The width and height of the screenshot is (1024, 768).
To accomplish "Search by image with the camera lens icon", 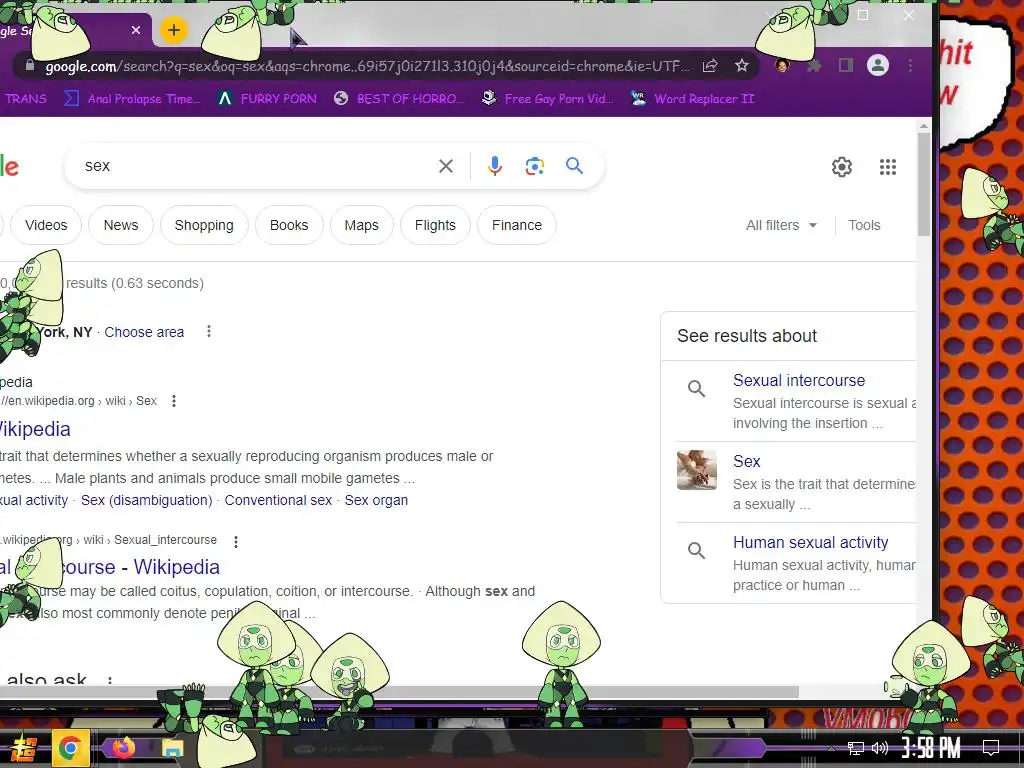I will [535, 166].
